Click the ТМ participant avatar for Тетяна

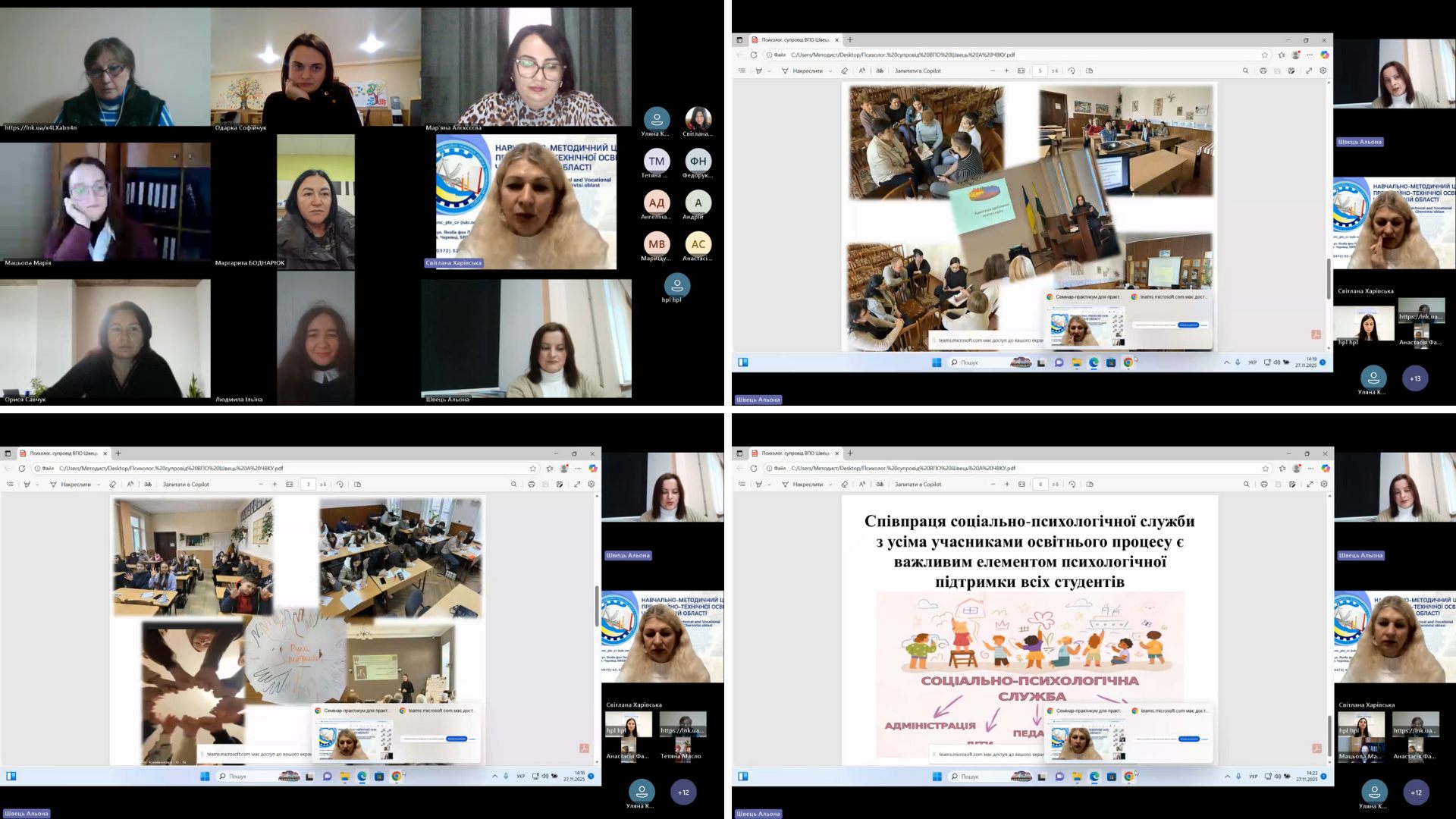point(657,161)
